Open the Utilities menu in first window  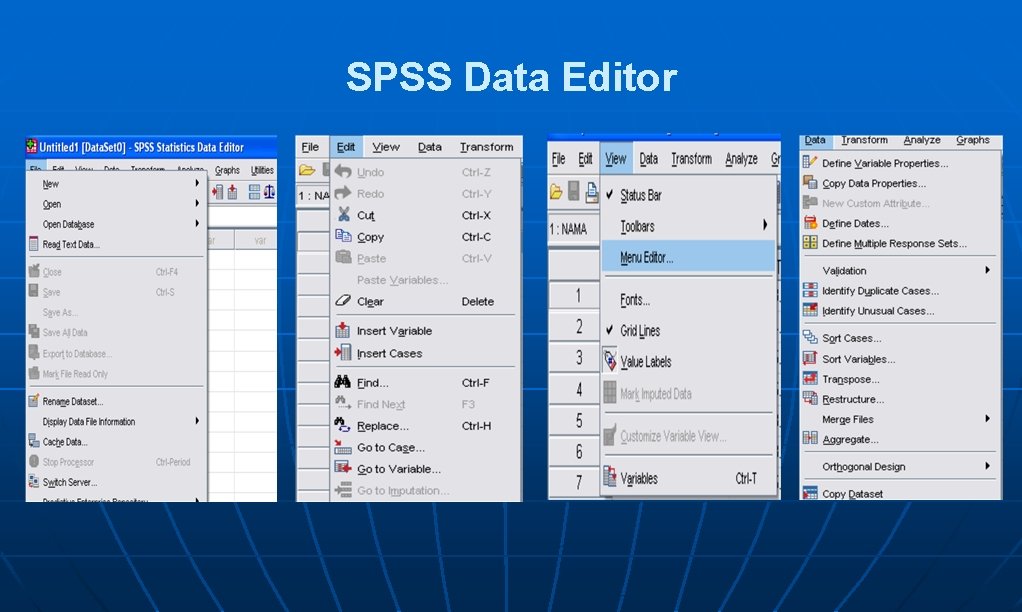(x=262, y=170)
